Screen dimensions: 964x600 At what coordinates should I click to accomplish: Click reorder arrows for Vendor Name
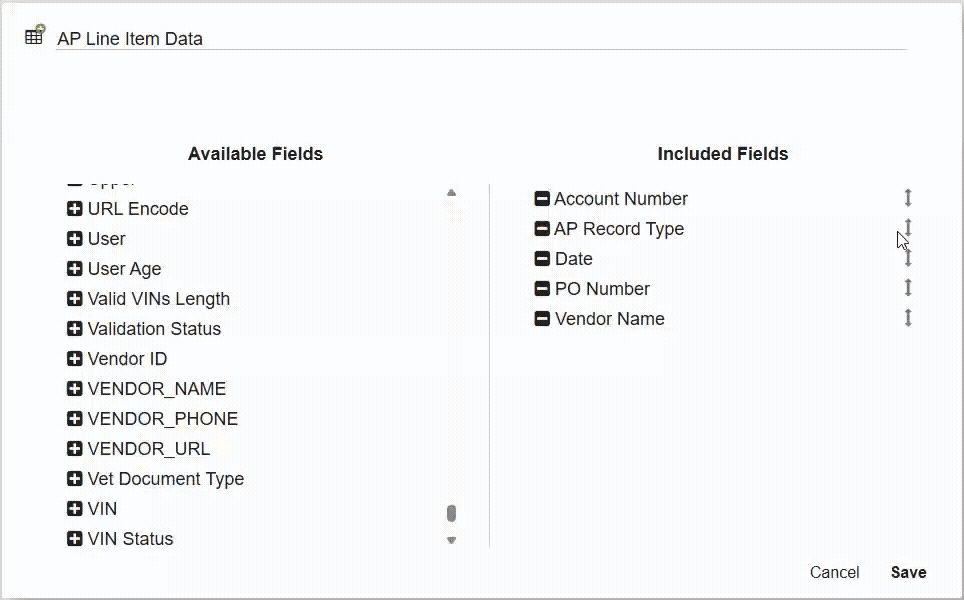pyautogui.click(x=908, y=318)
